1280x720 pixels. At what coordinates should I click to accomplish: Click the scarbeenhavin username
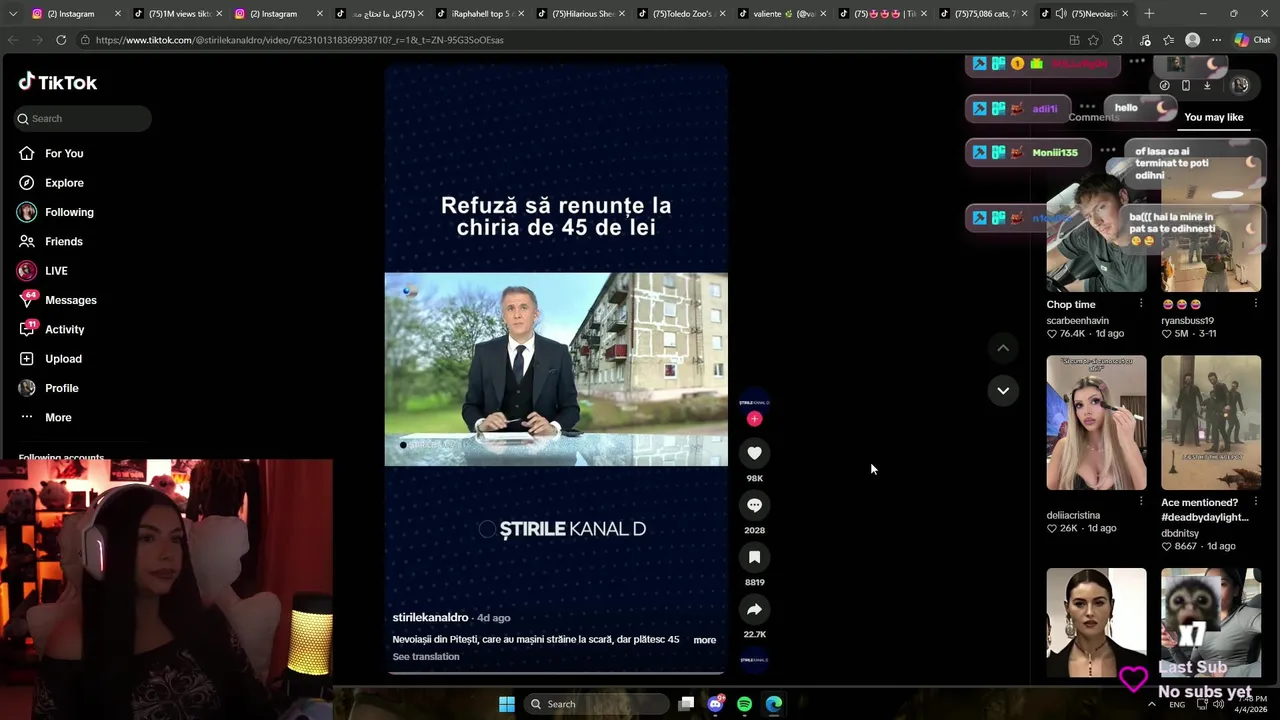pyautogui.click(x=1077, y=321)
